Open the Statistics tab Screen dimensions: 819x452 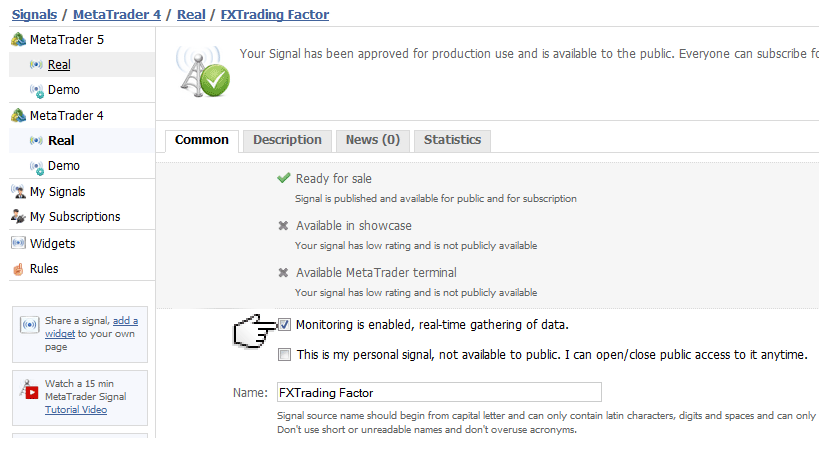point(452,140)
